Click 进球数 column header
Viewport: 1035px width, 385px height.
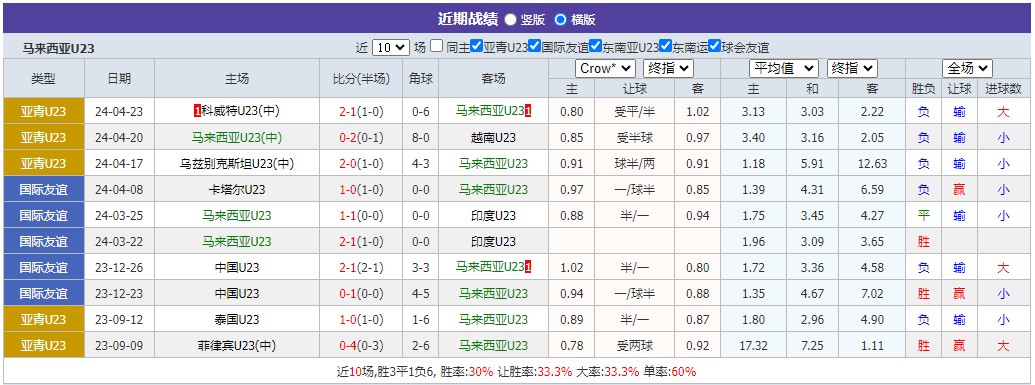point(1003,88)
